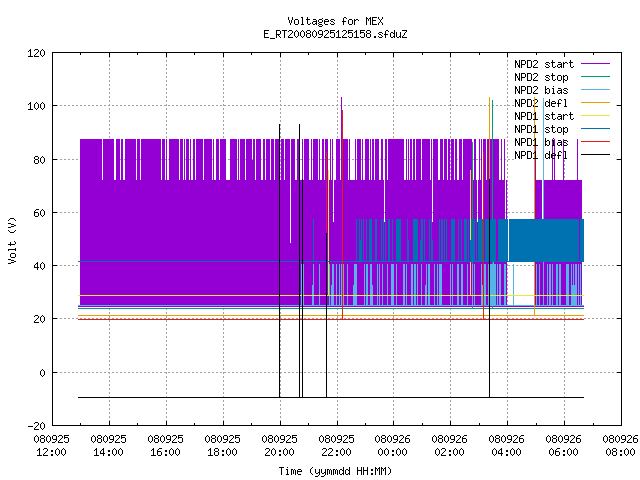Screen dimensions: 640x480
Task: Click the x-axis tick "080926 06:00"
Action: (564, 446)
